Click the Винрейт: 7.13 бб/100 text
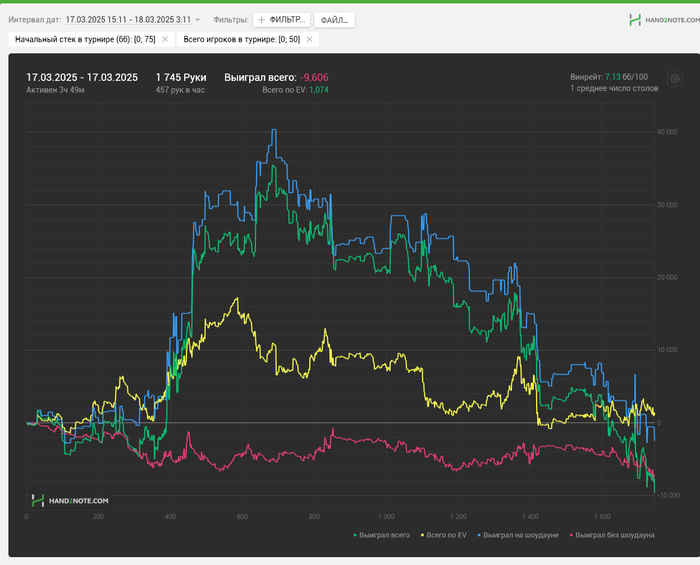 tap(609, 77)
